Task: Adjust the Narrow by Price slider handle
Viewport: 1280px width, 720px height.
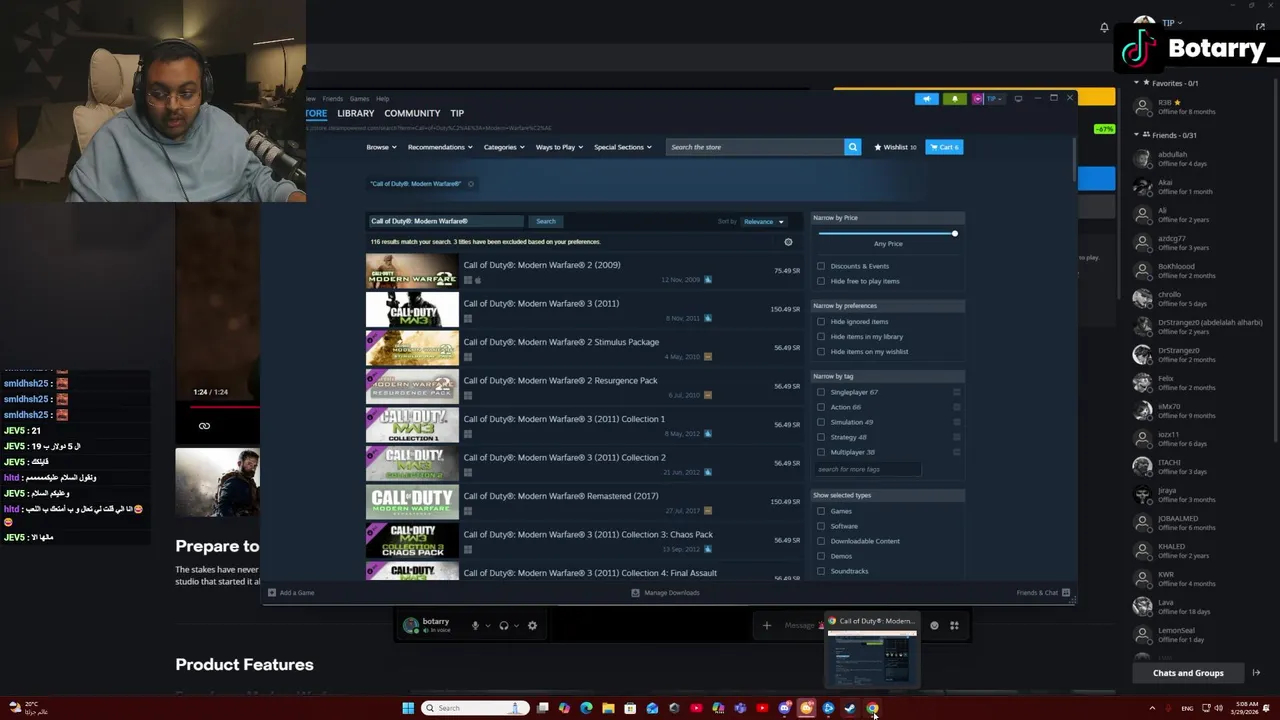Action: pyautogui.click(x=954, y=233)
